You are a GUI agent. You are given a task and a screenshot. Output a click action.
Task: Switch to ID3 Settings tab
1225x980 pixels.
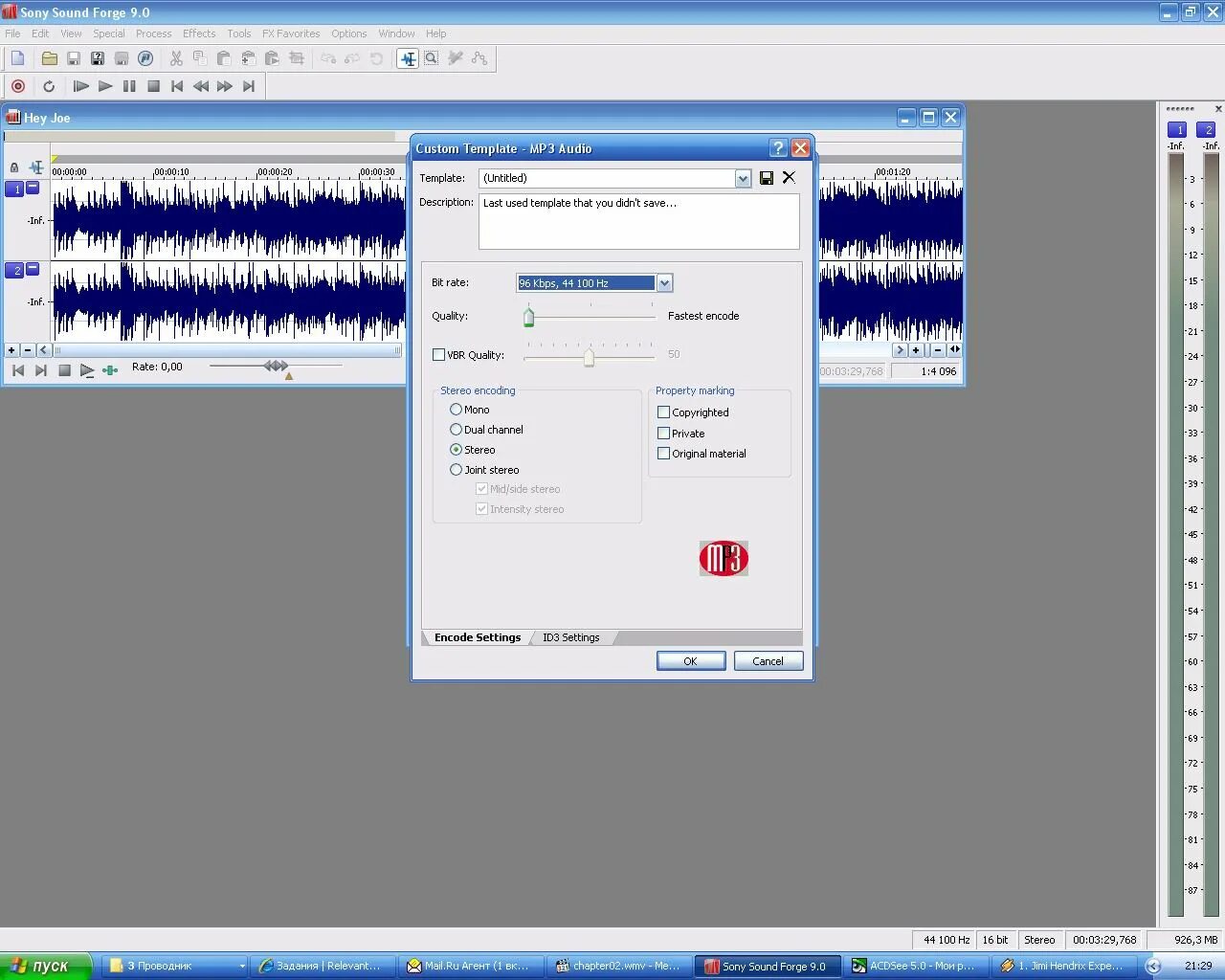[571, 637]
